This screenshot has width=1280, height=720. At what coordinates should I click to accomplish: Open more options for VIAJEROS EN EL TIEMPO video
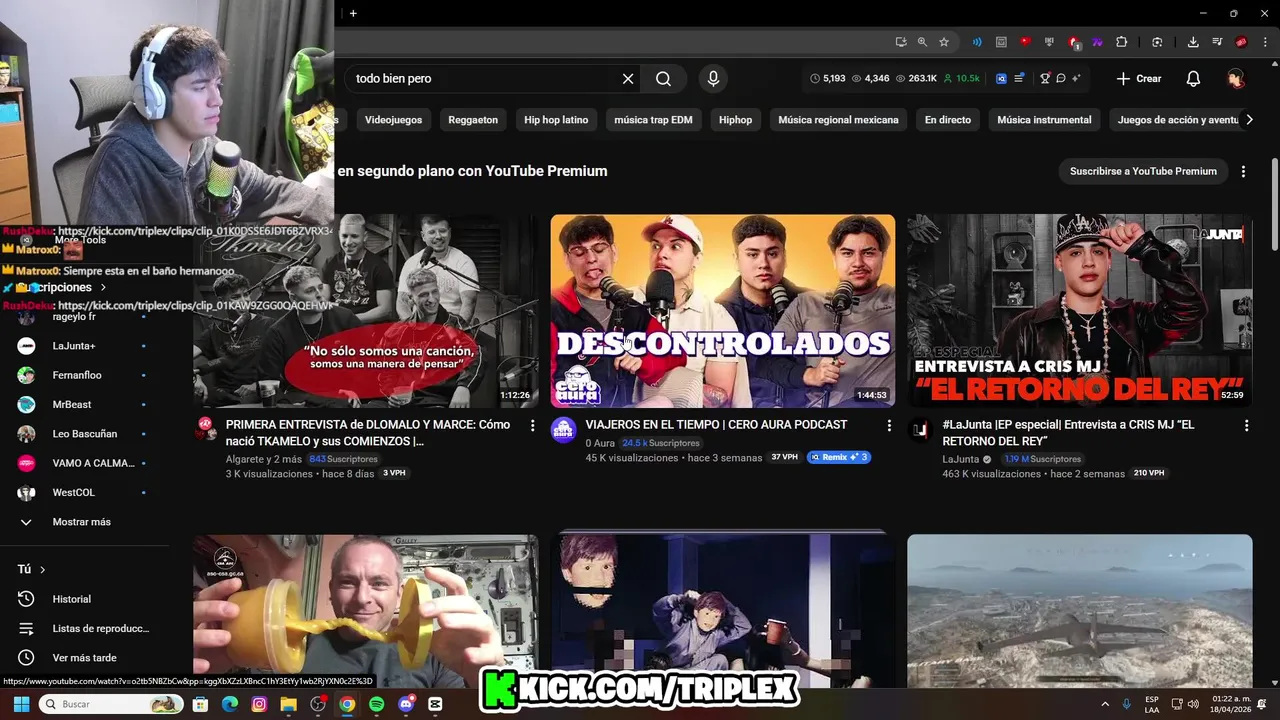(889, 426)
